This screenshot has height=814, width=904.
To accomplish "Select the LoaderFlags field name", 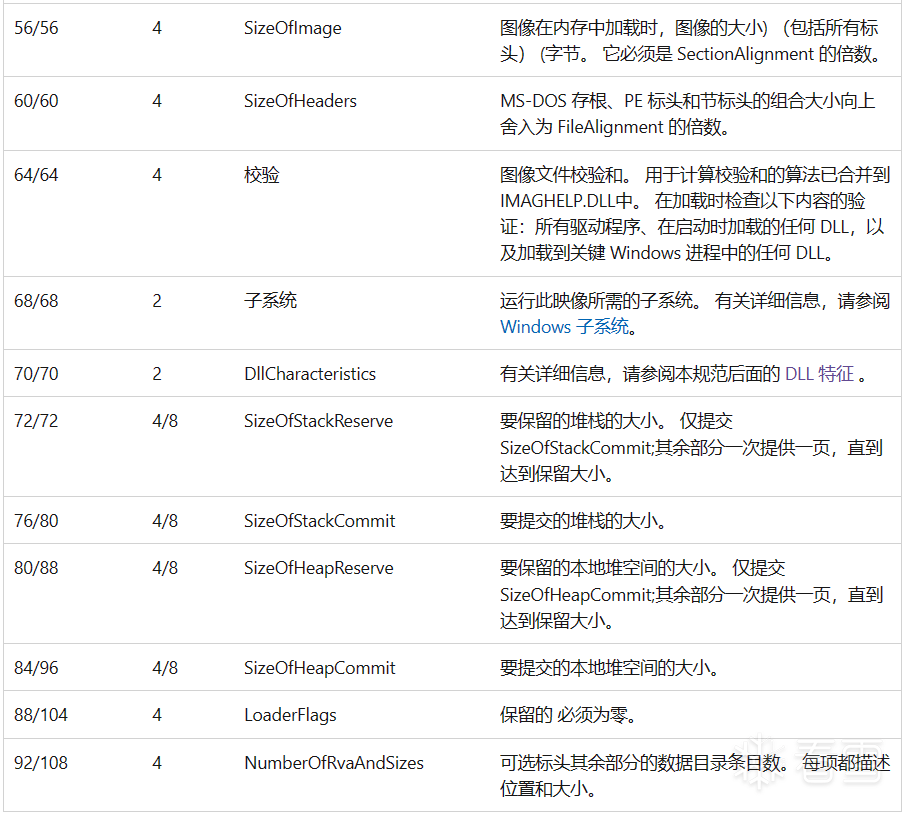I will 291,715.
